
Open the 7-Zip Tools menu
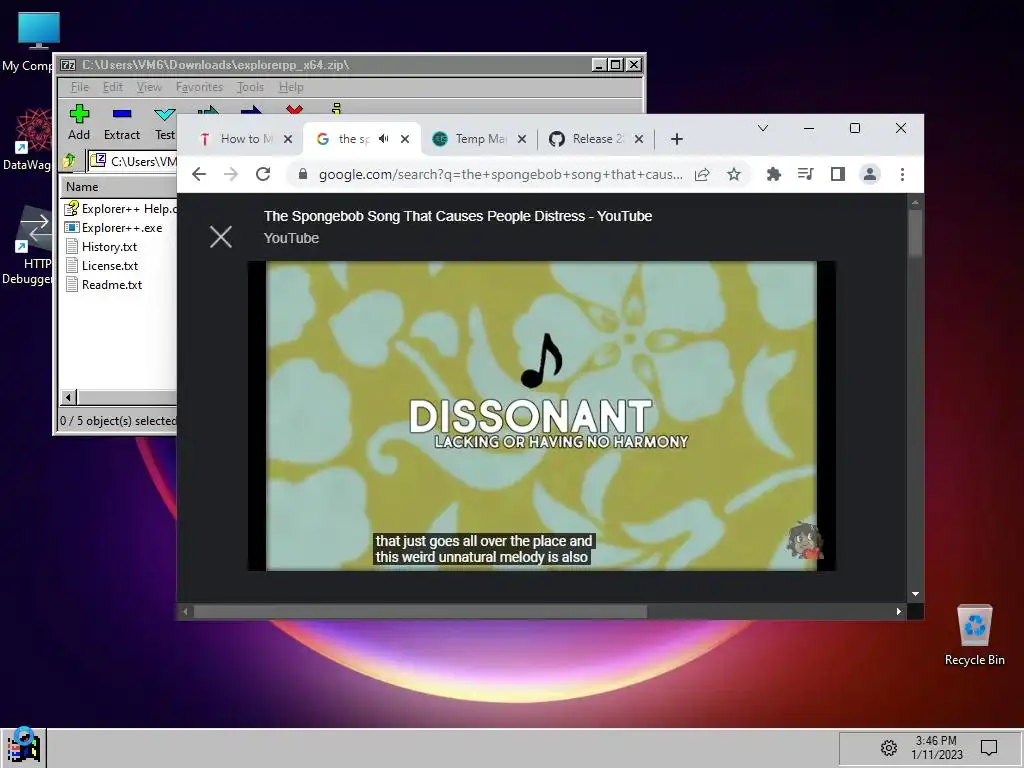(250, 87)
